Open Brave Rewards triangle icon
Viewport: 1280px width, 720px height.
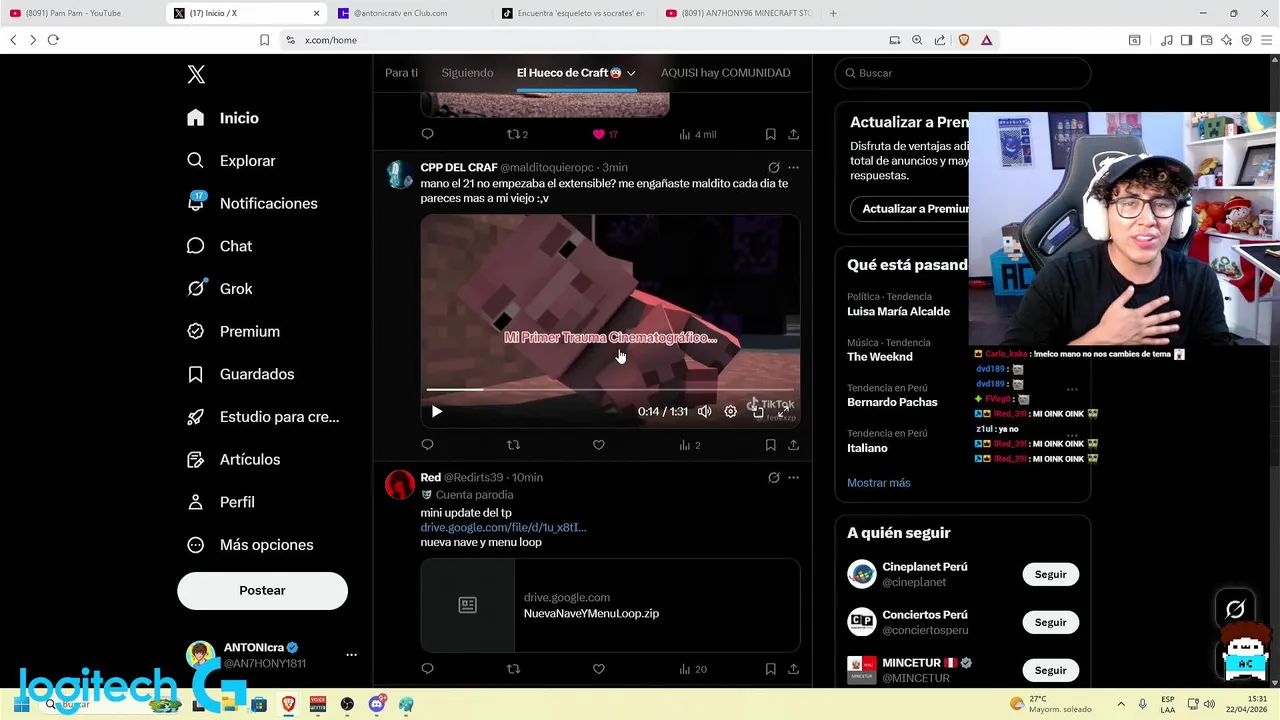point(986,40)
